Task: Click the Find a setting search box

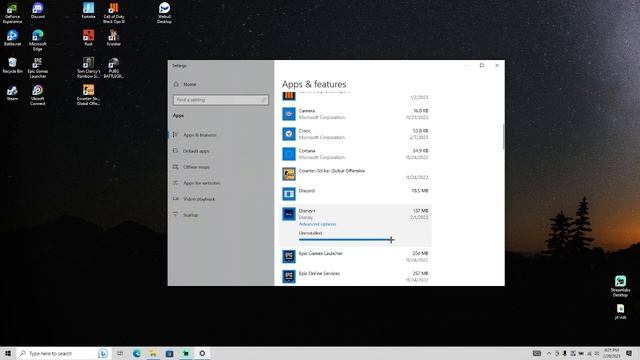Action: pos(220,100)
